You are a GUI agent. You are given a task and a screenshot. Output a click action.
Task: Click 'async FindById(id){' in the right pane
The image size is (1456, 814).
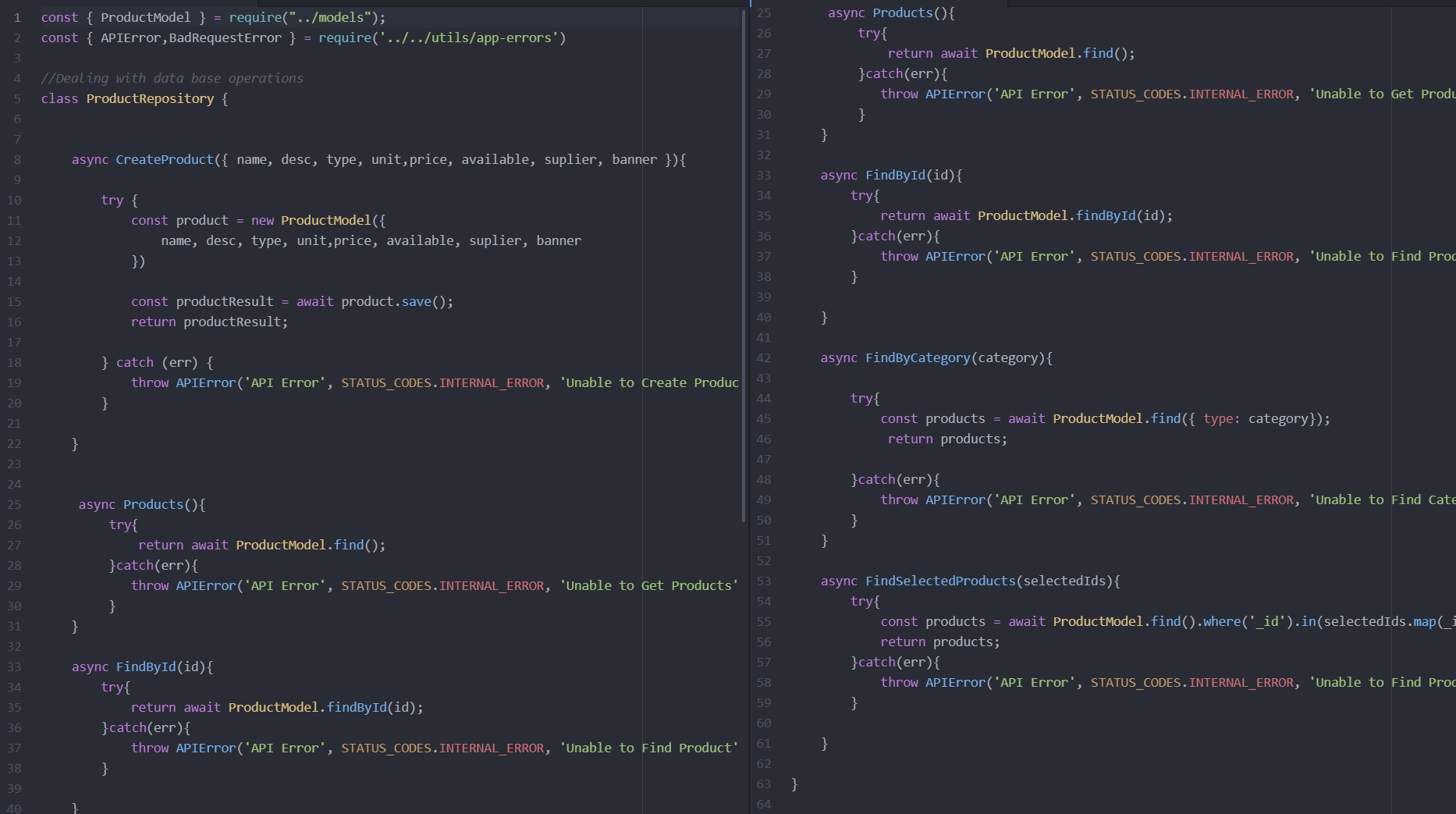pyautogui.click(x=891, y=175)
